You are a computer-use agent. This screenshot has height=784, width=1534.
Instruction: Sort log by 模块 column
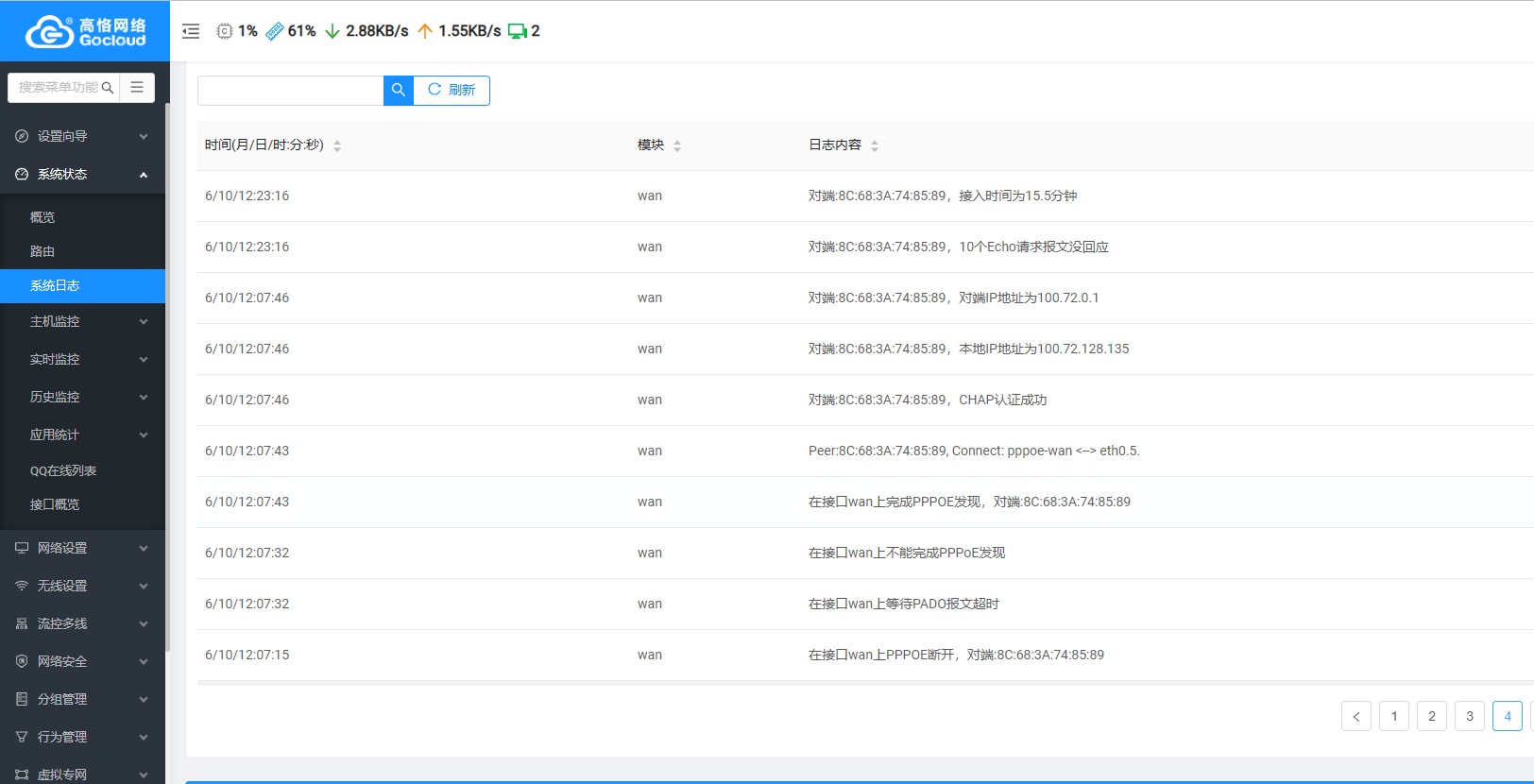pyautogui.click(x=677, y=145)
